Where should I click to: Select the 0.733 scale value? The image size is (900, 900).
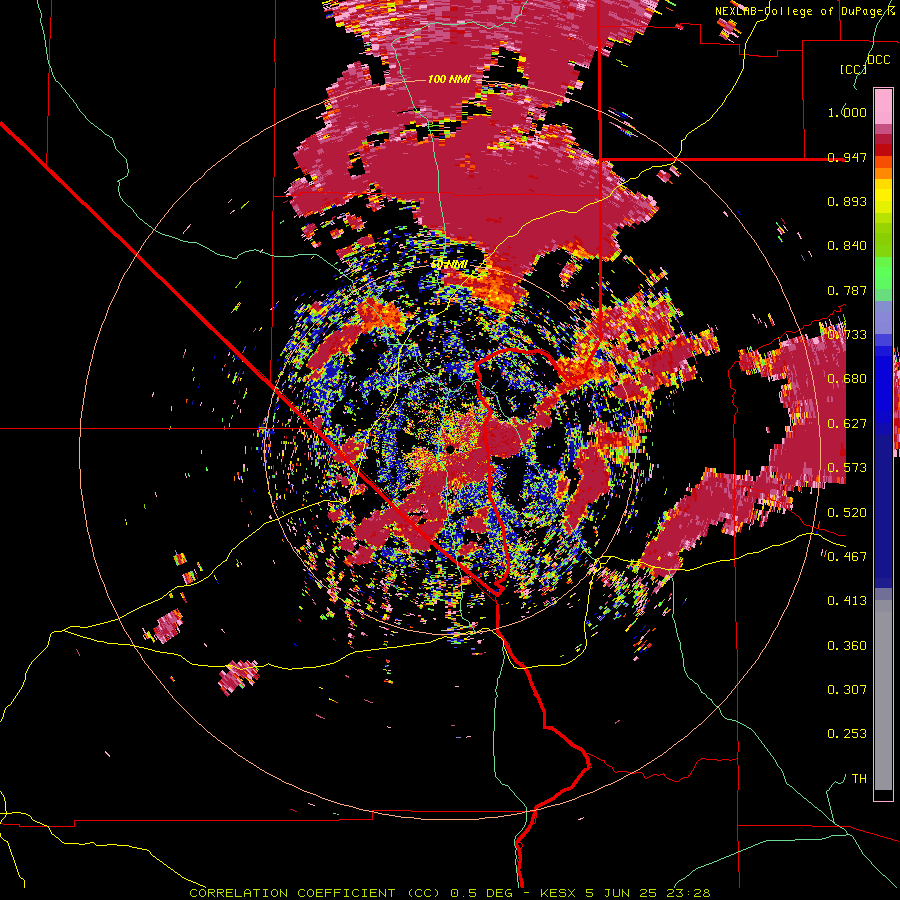[x=847, y=335]
